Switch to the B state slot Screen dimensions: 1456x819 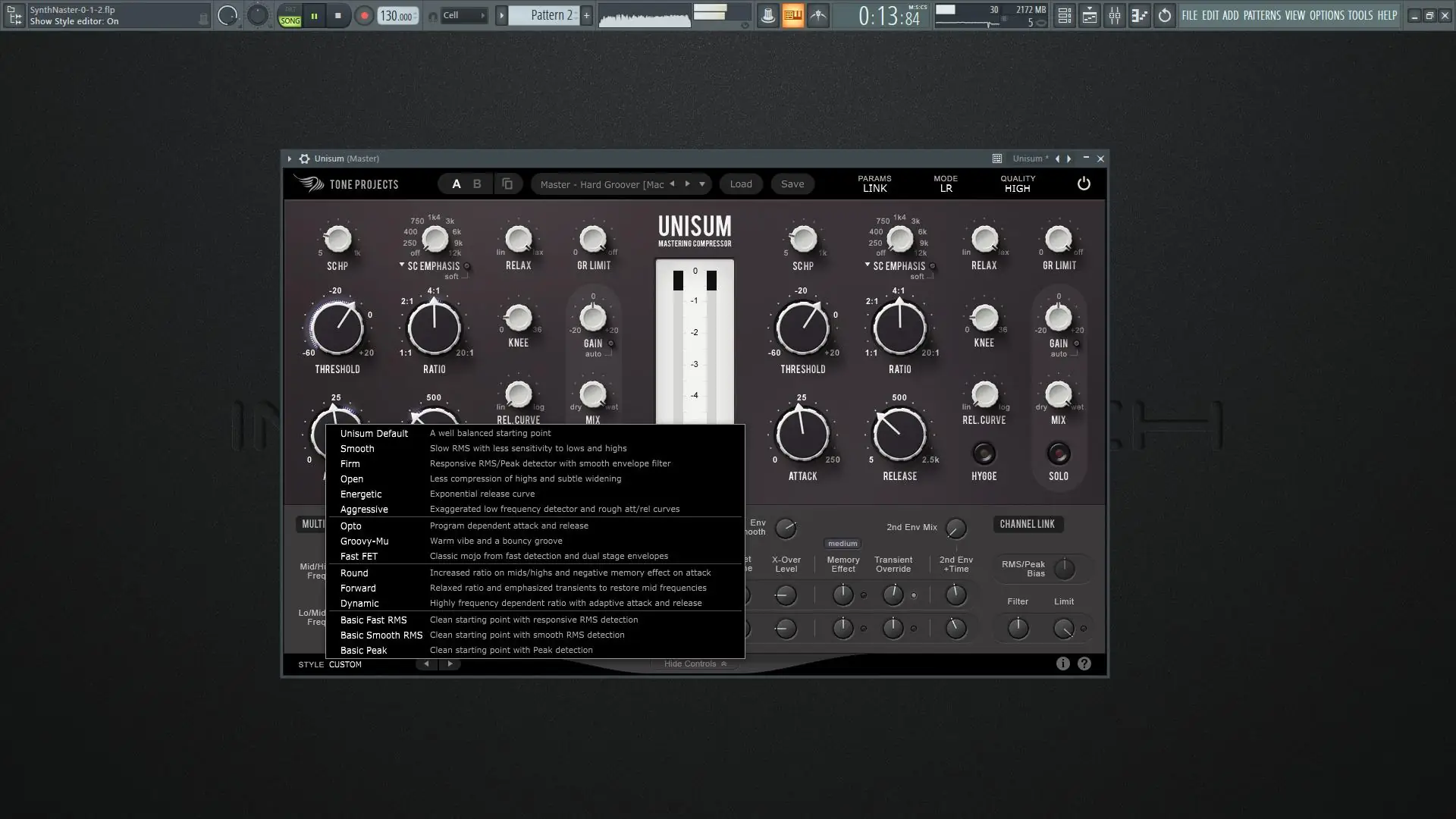(477, 184)
